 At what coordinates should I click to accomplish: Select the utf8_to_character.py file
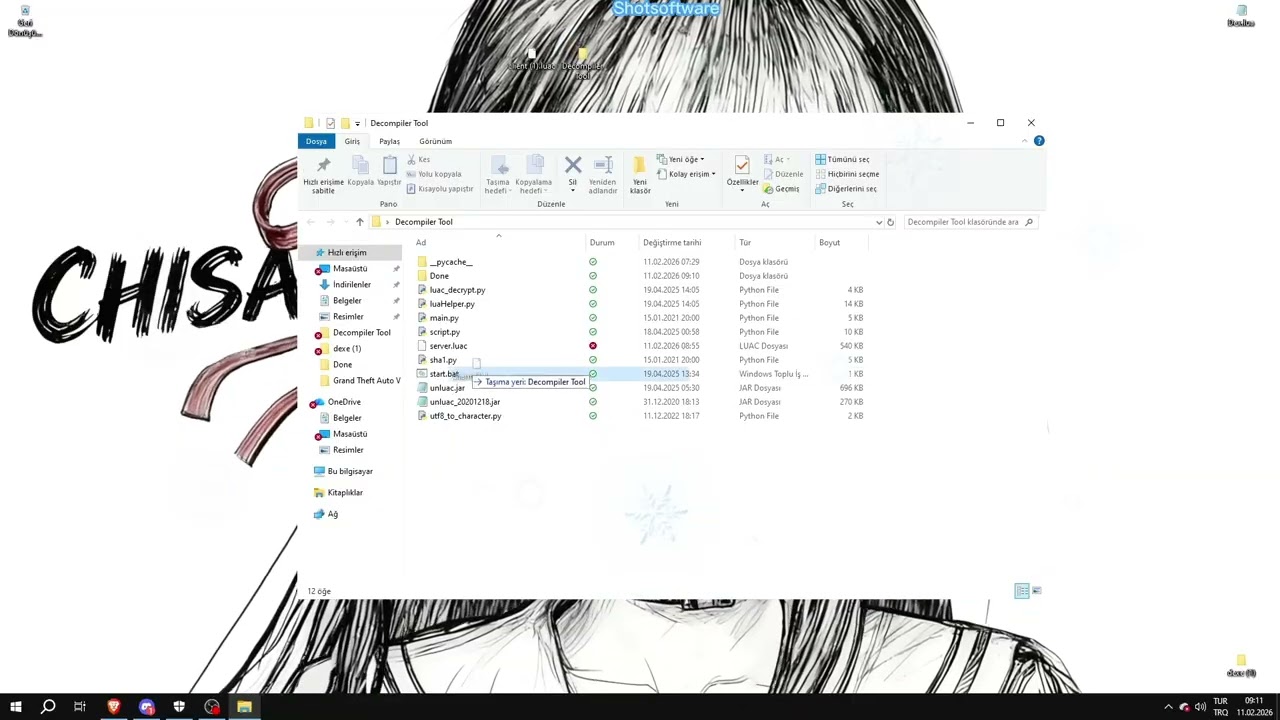coord(465,416)
